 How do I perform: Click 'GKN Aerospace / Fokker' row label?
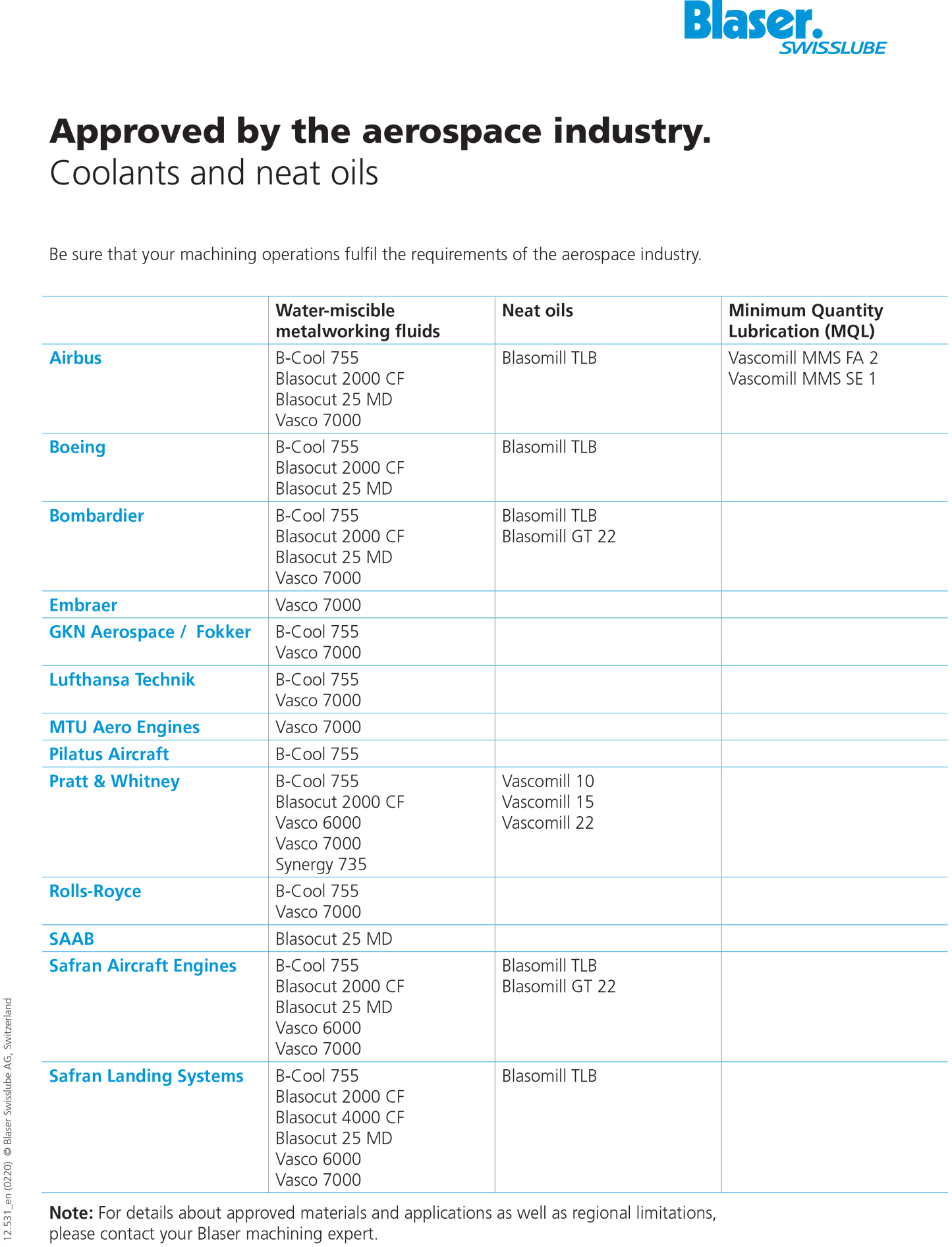150,632
